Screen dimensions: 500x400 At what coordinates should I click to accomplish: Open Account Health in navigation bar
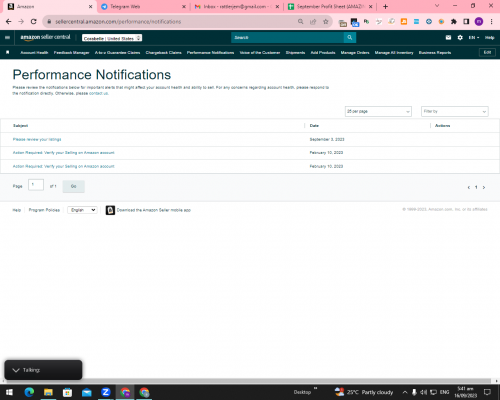tap(34, 52)
